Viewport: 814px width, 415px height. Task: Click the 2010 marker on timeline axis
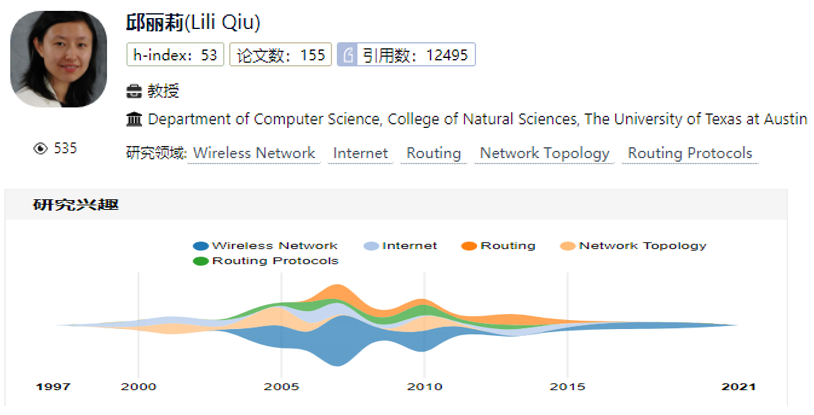point(425,386)
